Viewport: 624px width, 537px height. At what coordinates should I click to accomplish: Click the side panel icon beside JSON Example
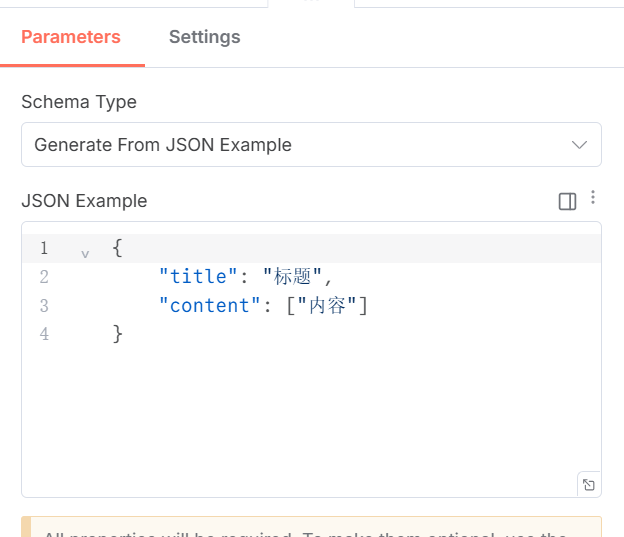[567, 202]
